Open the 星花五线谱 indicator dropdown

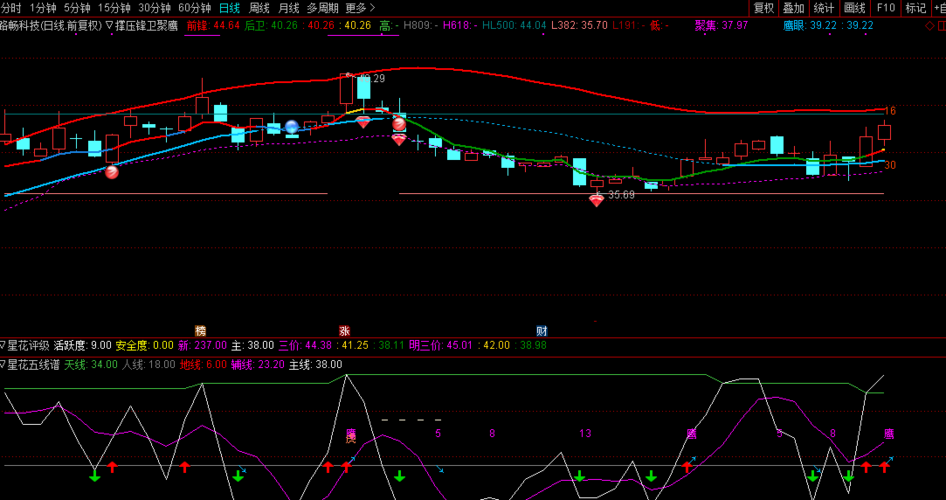tap(2, 364)
